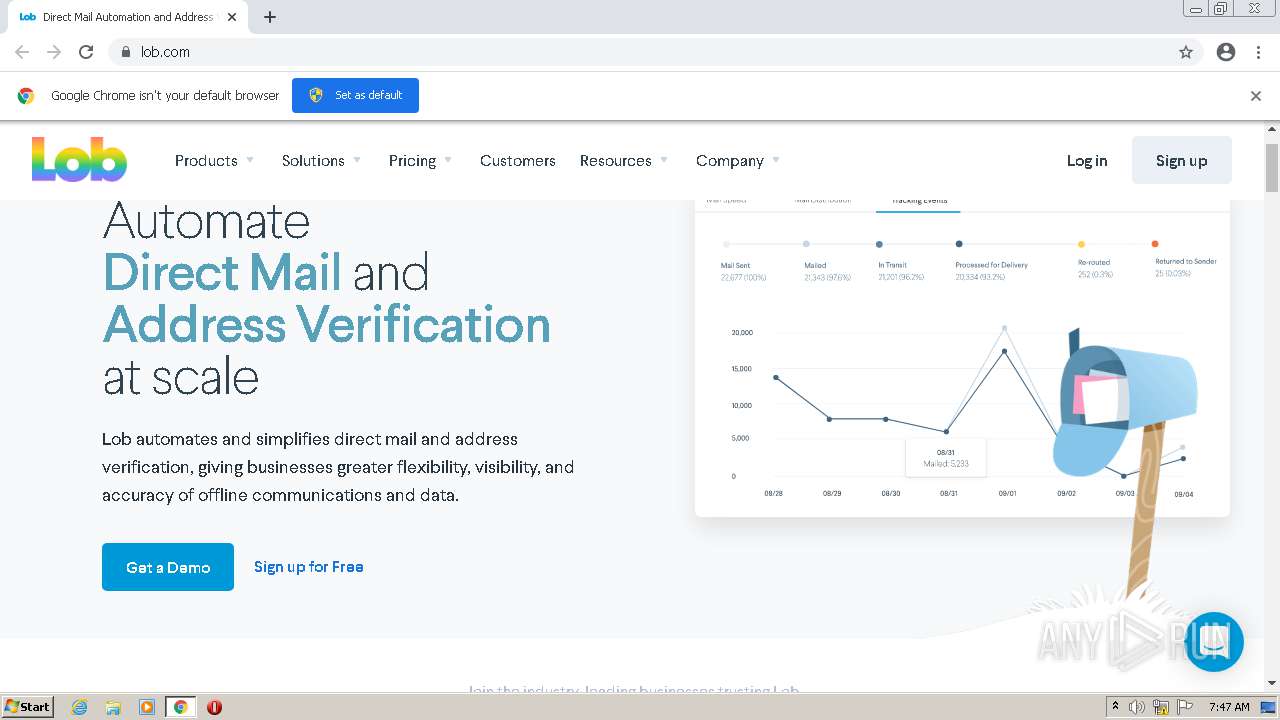Click the 20,000 y-axis label

(x=742, y=332)
